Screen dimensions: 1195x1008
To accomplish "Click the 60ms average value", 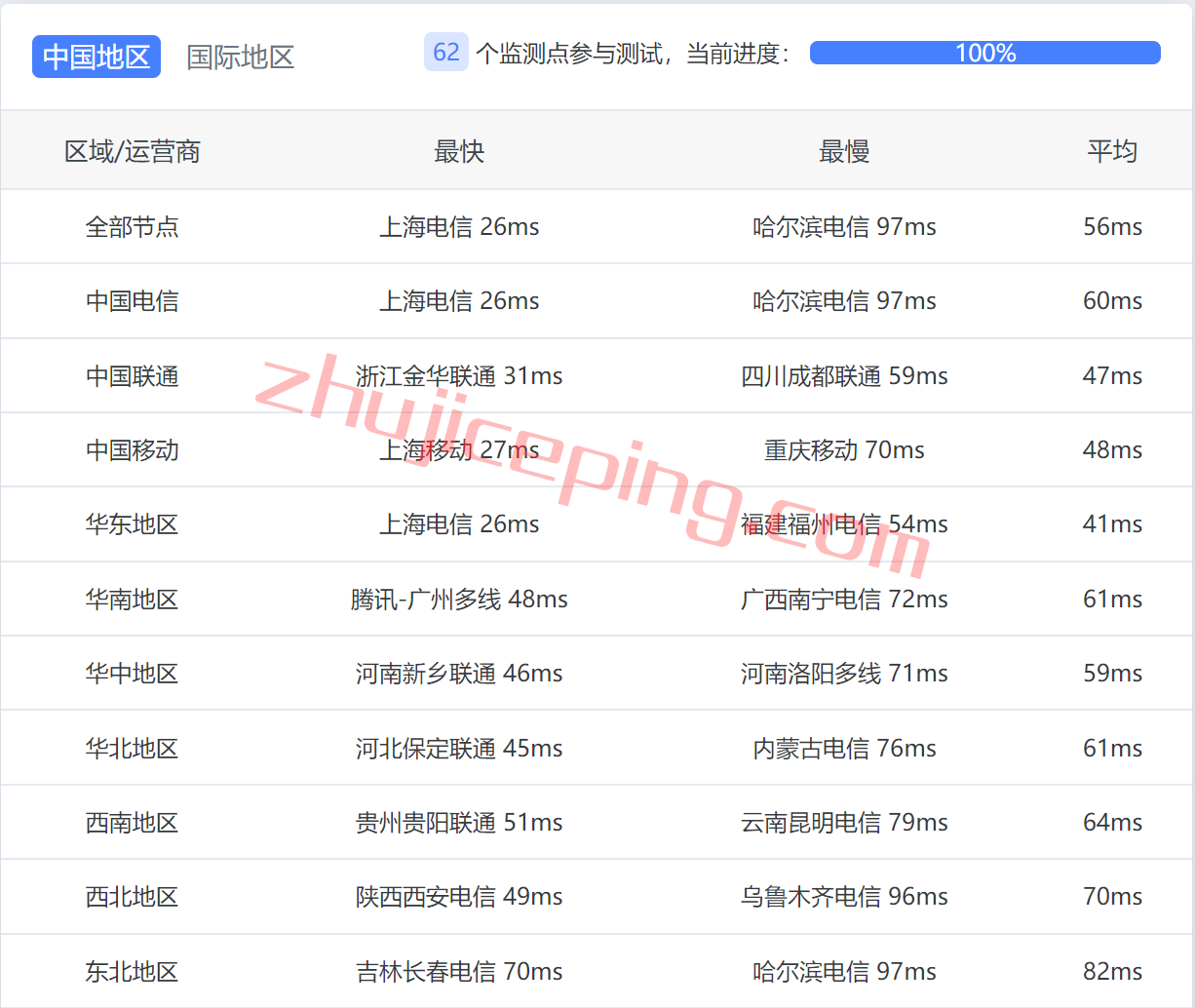I will coord(1112,301).
